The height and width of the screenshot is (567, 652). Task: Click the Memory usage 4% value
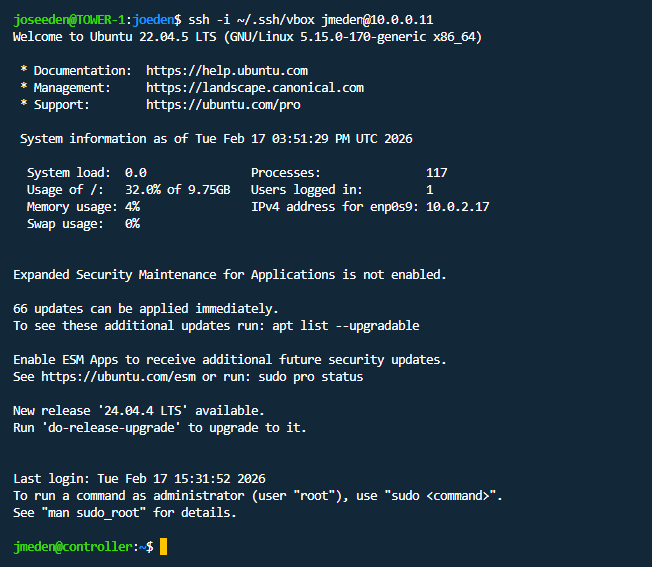tap(132, 207)
